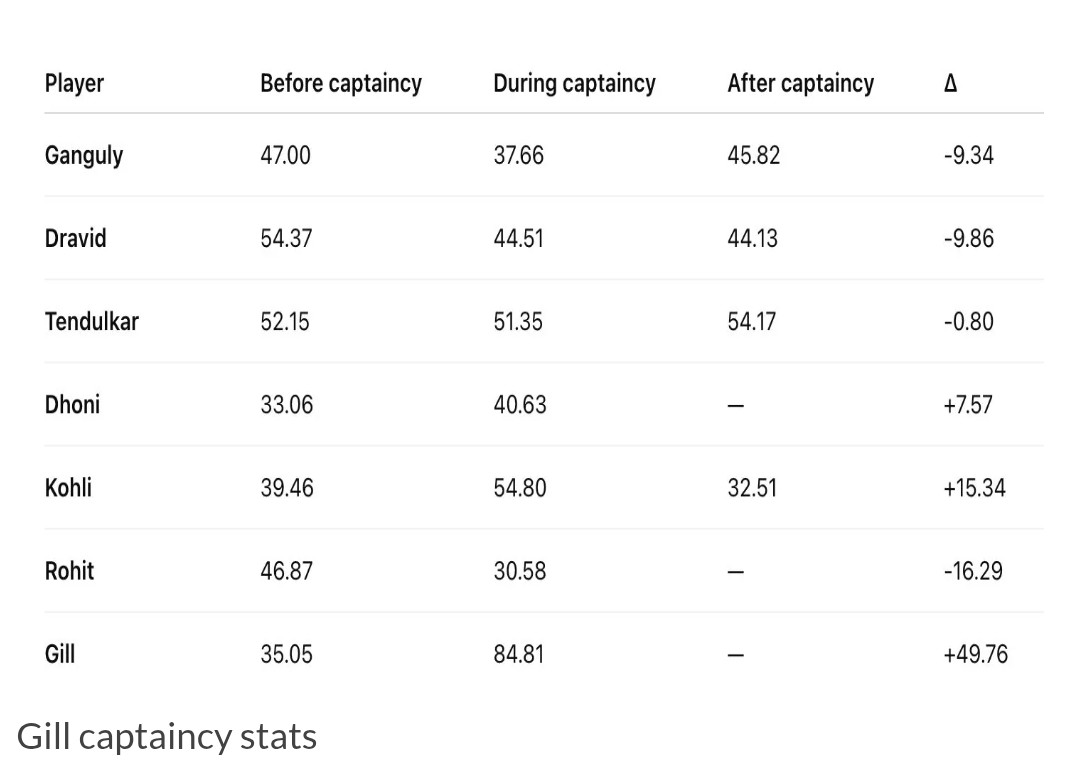Click the delta (Δ) column header

pos(950,84)
